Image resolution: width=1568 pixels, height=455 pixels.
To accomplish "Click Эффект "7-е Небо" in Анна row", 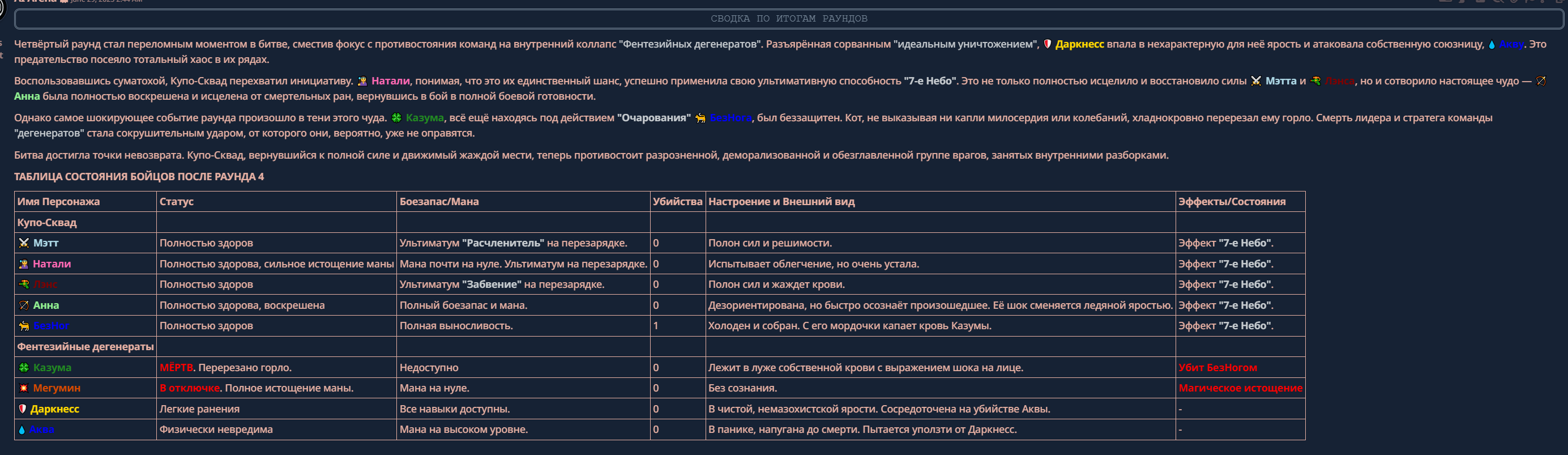I will pos(1225,305).
